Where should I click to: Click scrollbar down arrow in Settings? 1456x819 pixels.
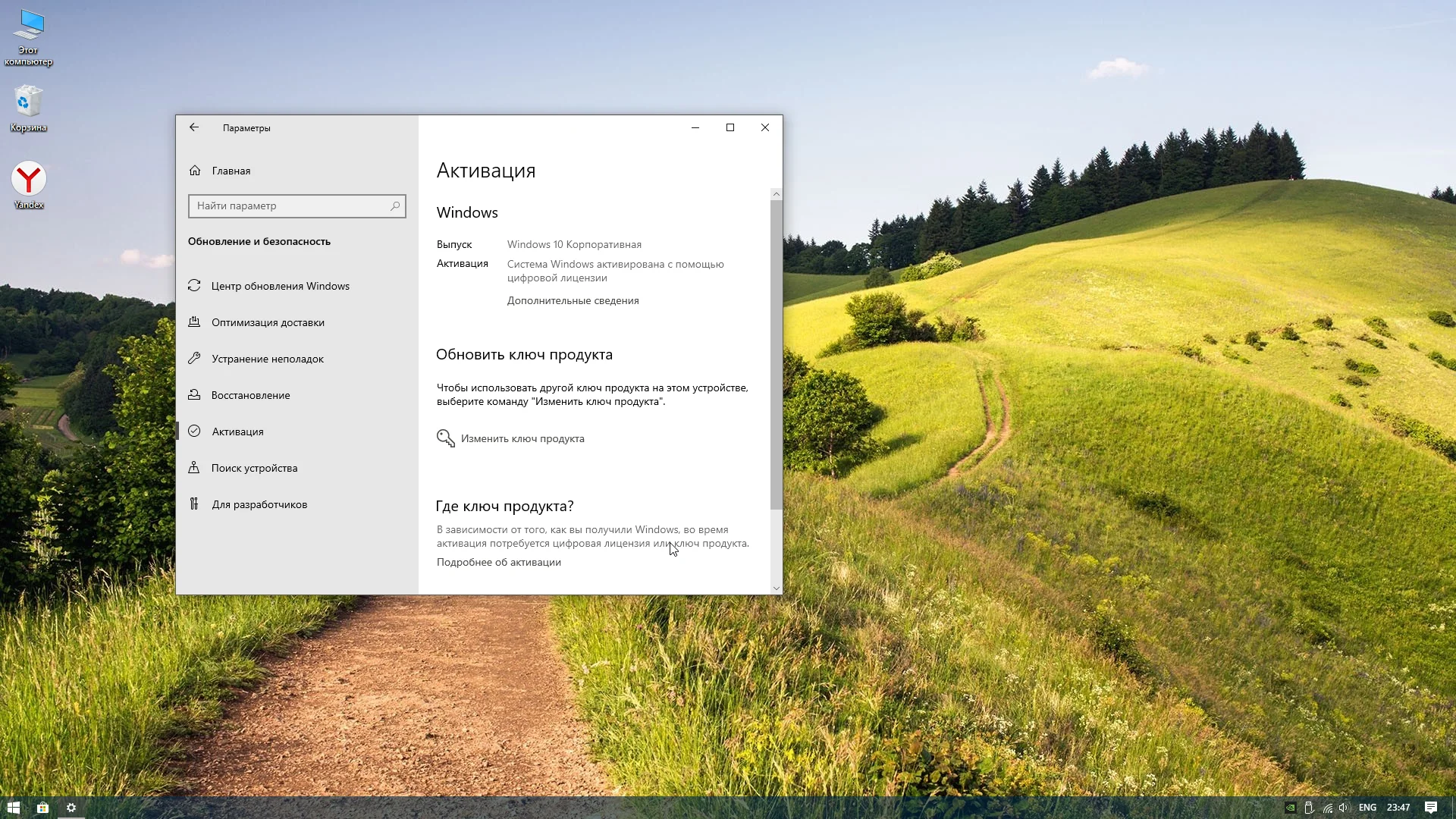[x=776, y=588]
